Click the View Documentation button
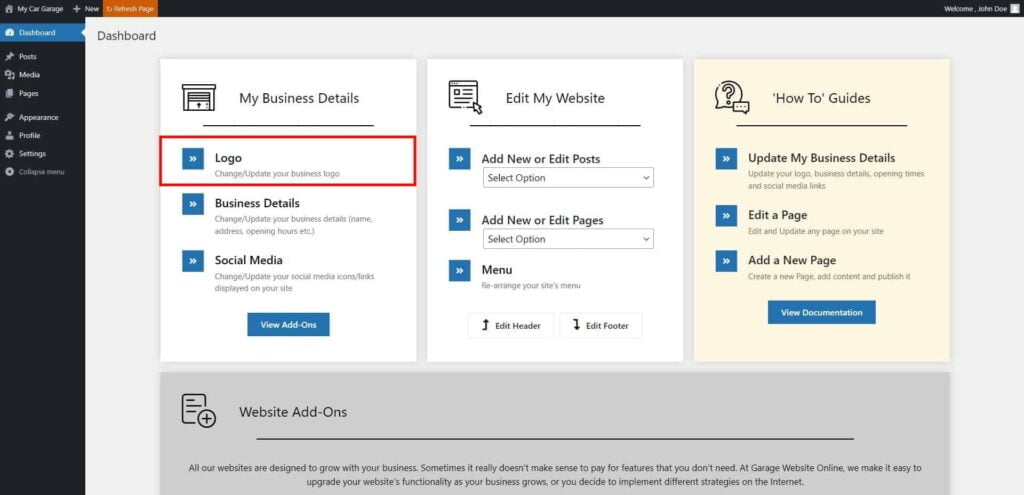This screenshot has width=1024, height=495. click(821, 312)
